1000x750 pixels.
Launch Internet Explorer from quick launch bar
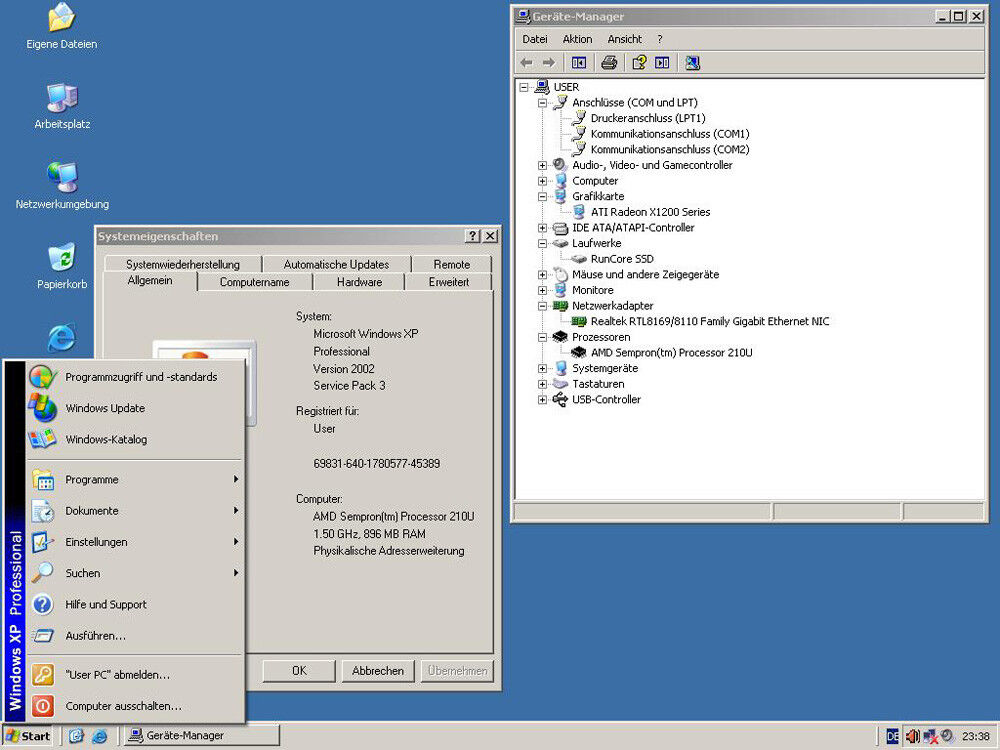coord(99,735)
